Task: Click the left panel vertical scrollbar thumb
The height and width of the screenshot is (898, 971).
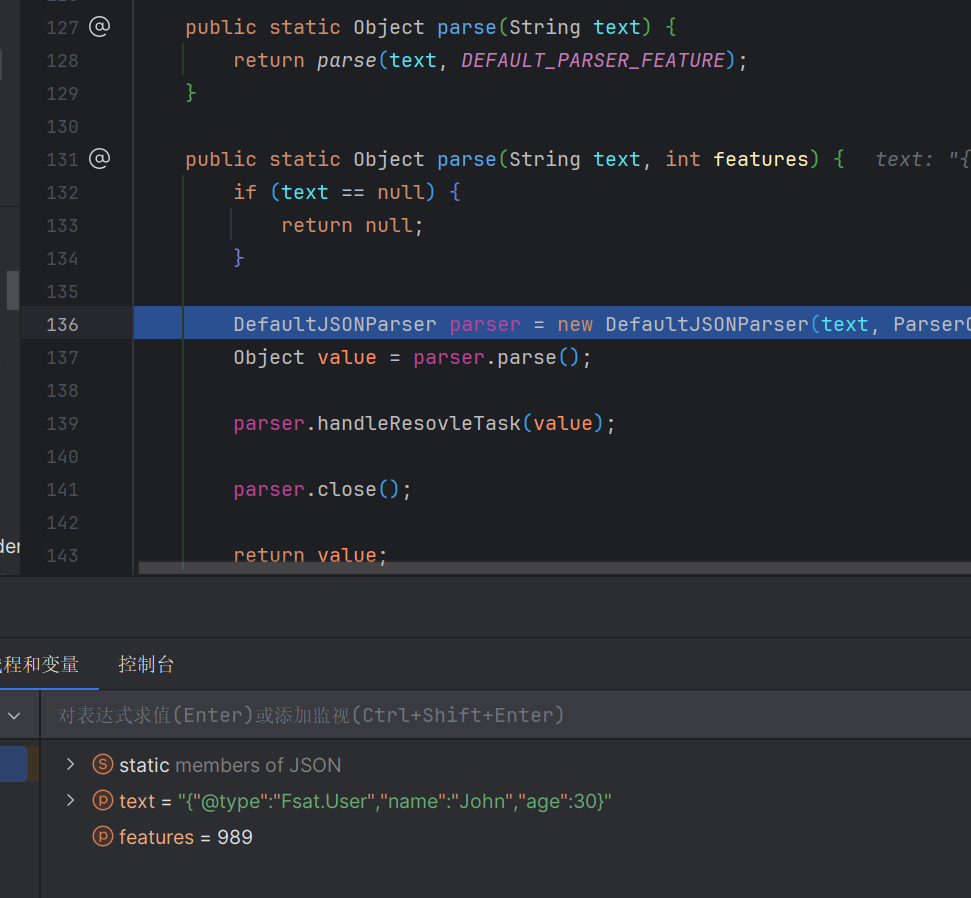Action: [x=12, y=290]
